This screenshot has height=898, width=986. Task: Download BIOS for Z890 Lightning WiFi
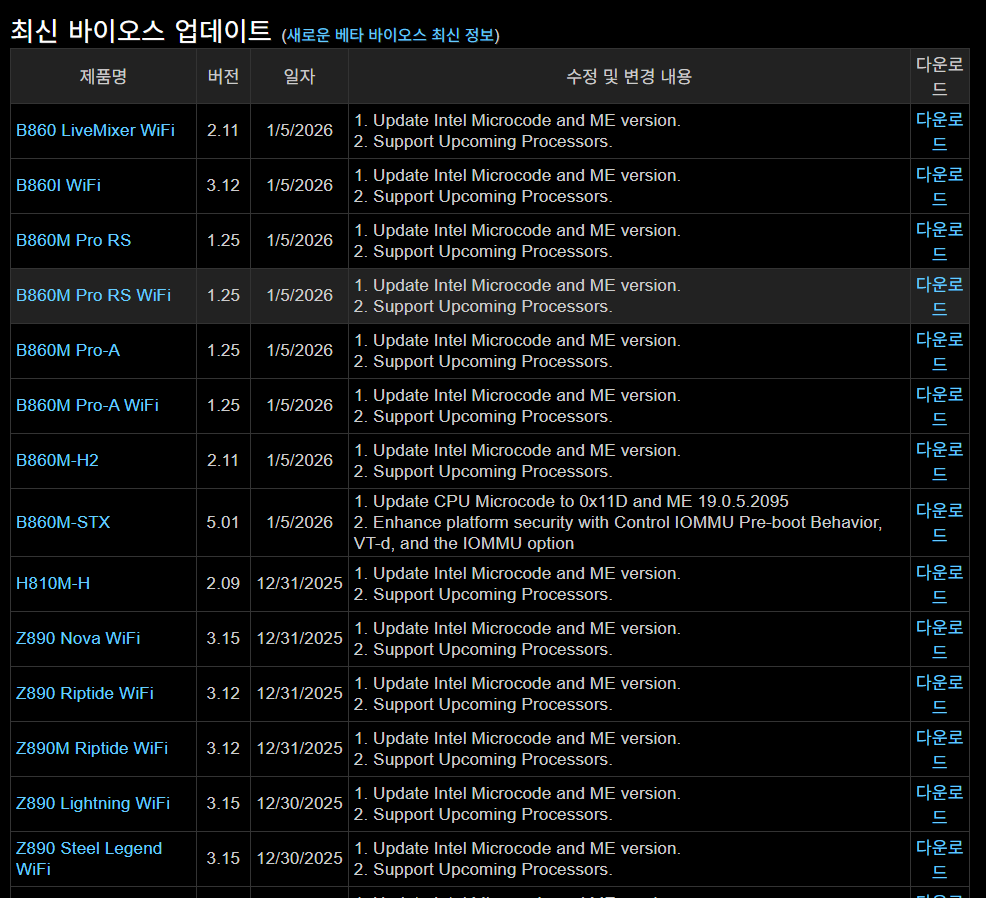click(939, 804)
